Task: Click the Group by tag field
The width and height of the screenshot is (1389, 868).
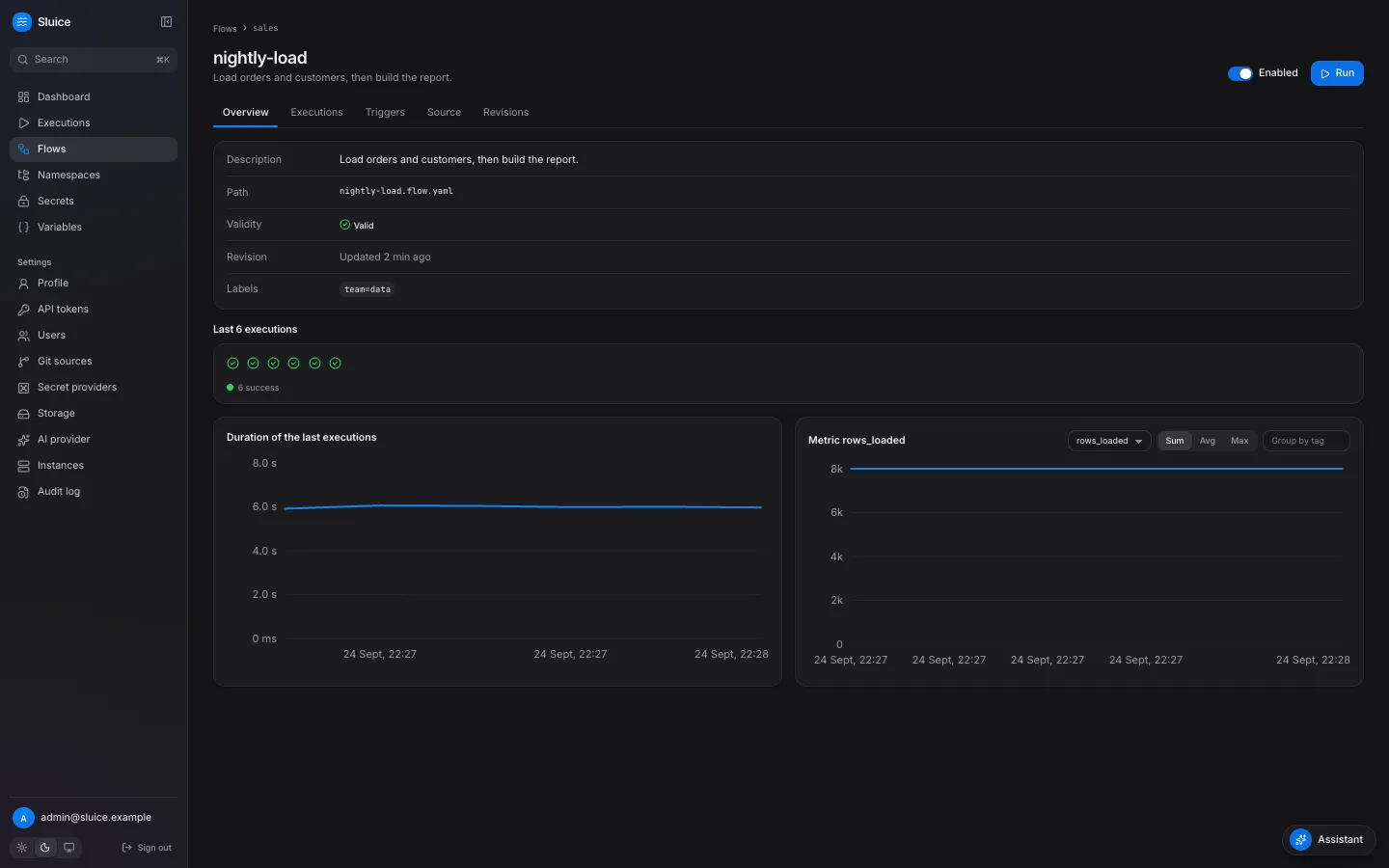Action: coord(1306,441)
